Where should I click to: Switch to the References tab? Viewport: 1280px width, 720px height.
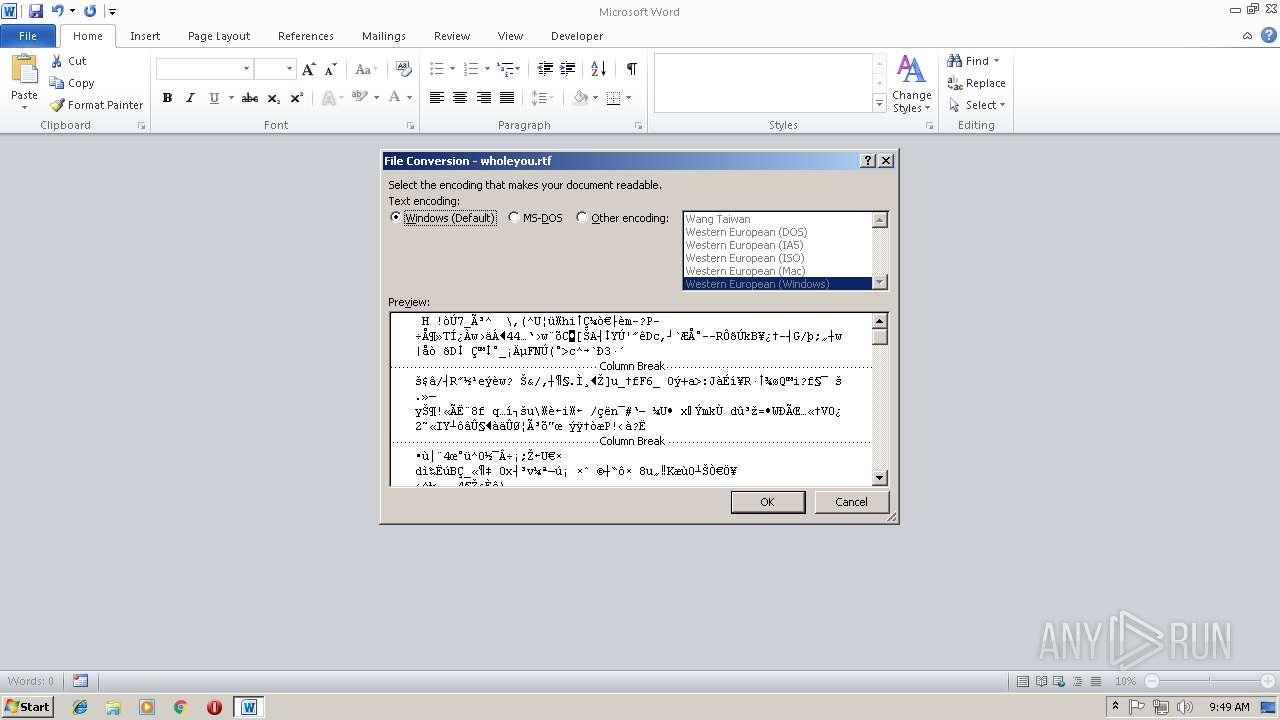(306, 36)
